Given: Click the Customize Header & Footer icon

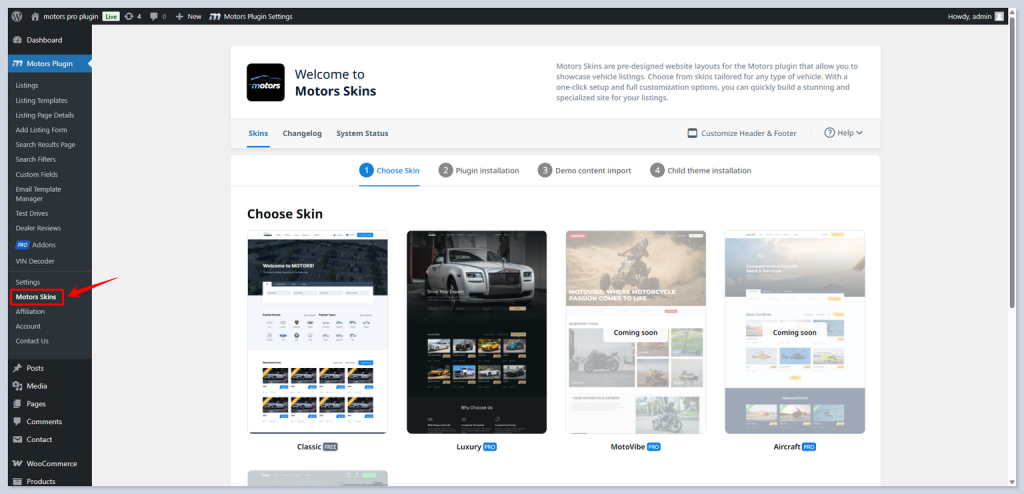Looking at the screenshot, I should [692, 133].
